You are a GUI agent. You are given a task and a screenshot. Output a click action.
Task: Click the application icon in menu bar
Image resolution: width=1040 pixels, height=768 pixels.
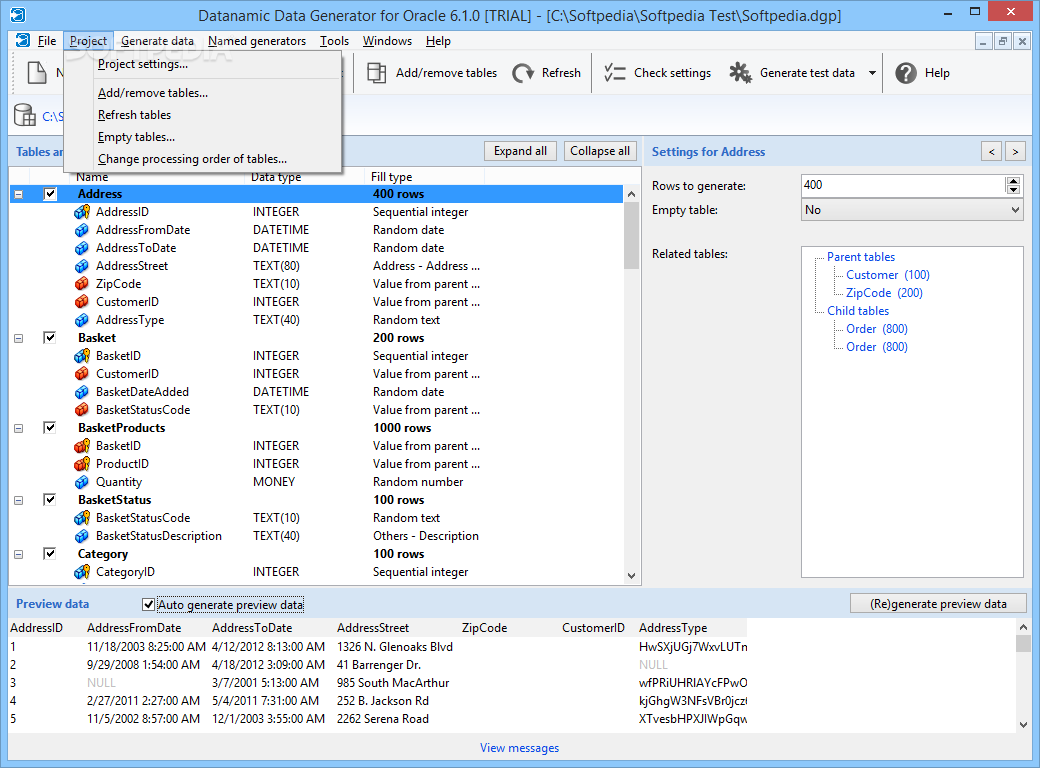tap(23, 40)
